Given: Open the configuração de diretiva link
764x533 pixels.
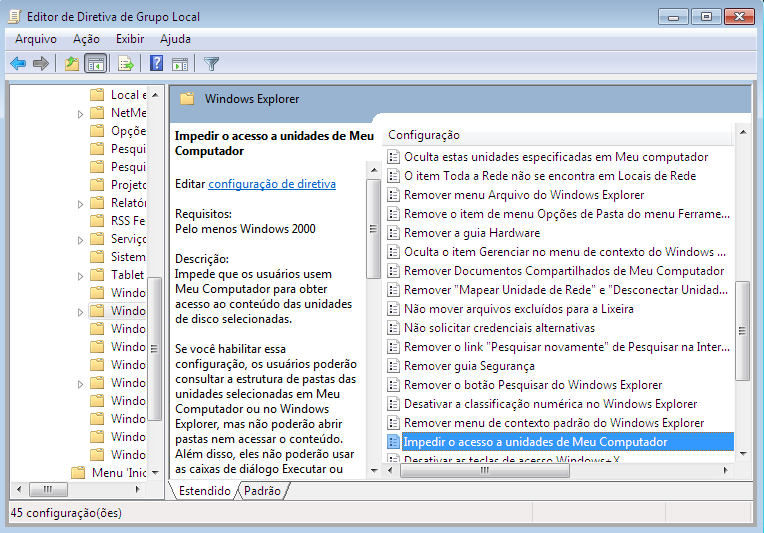Looking at the screenshot, I should click(272, 184).
